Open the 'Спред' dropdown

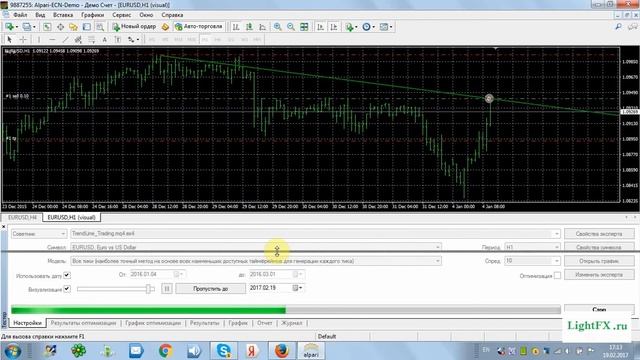click(556, 261)
